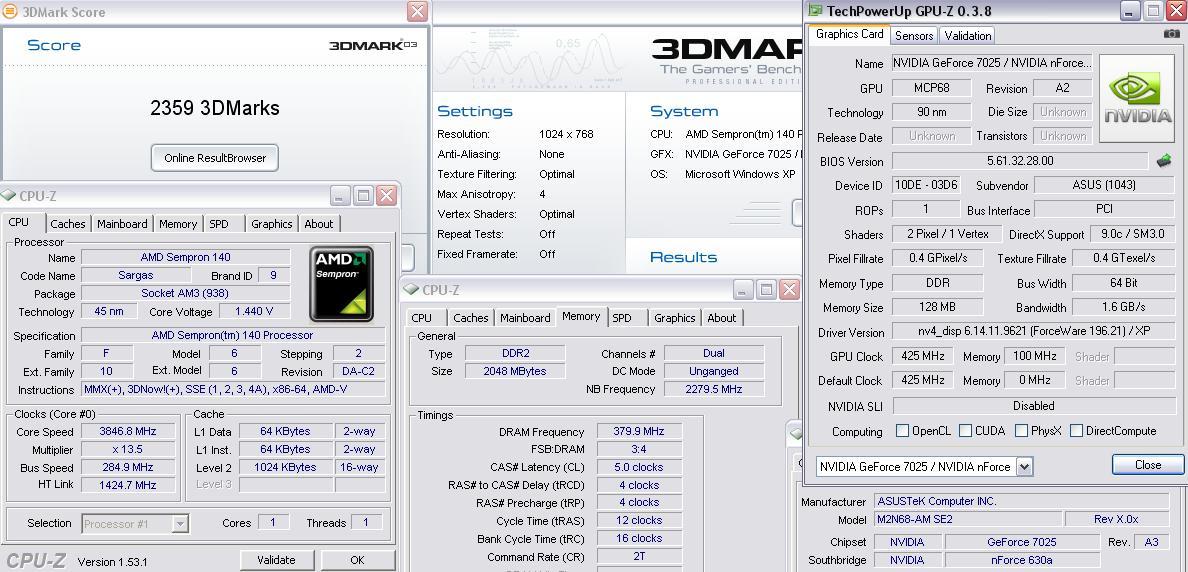Open Memory tab in CPU-Z processor window

click(x=178, y=223)
